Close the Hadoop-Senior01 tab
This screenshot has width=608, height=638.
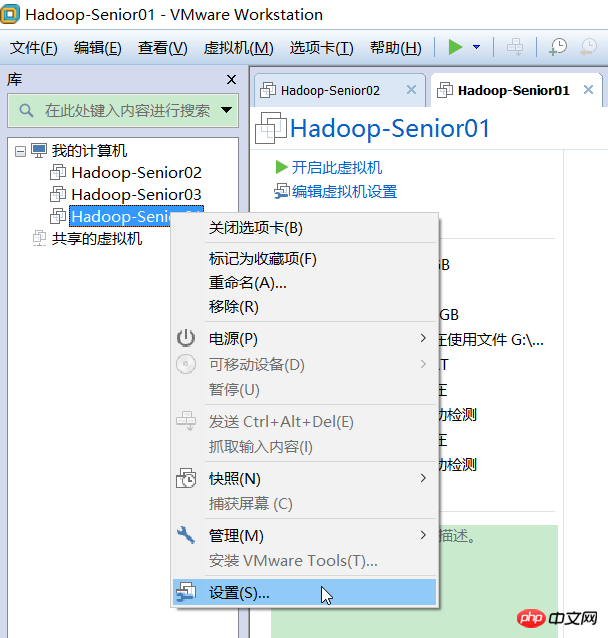588,90
